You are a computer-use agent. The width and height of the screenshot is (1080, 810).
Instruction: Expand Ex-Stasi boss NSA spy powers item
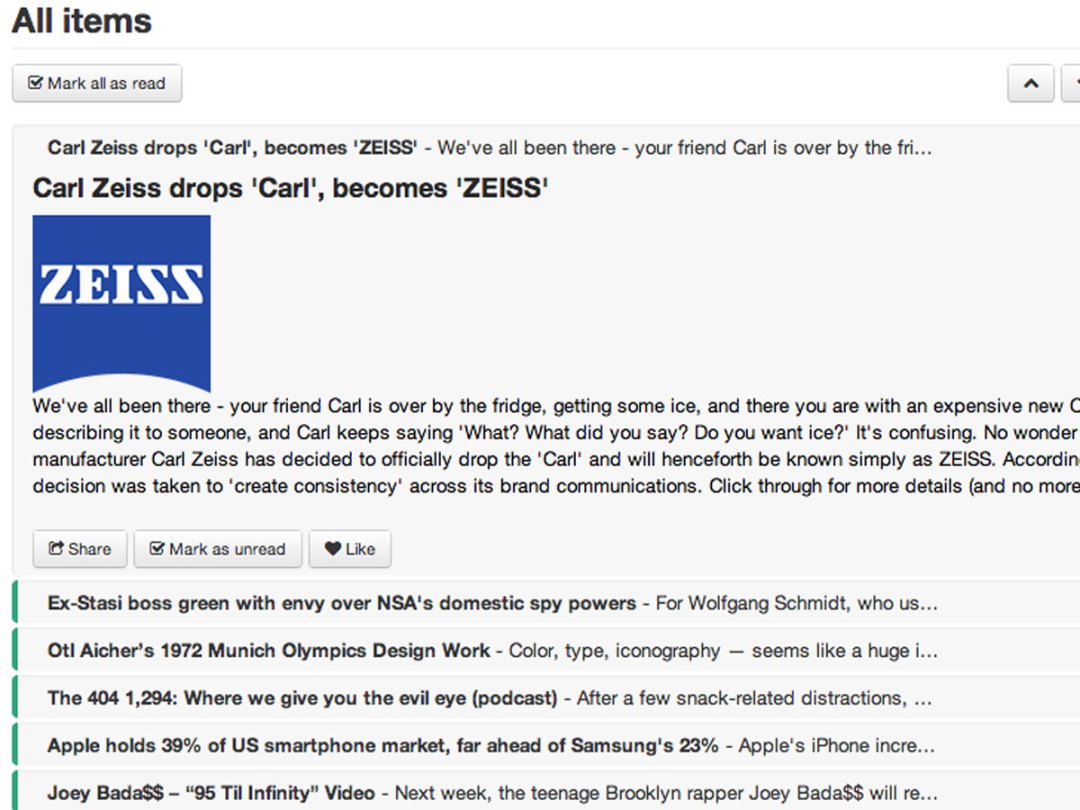(546, 603)
